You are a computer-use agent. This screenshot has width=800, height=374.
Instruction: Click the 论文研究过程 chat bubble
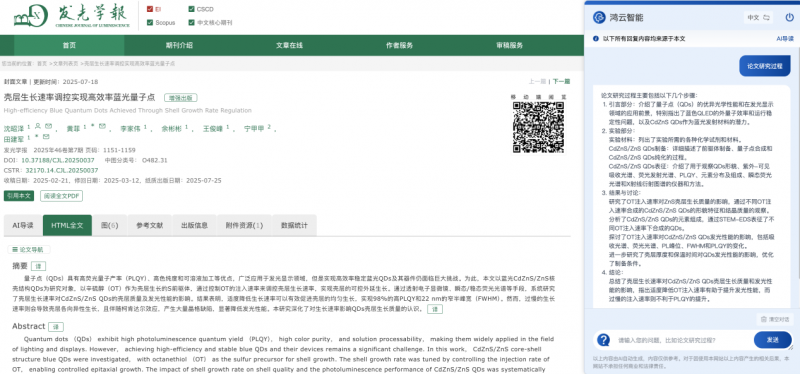click(x=764, y=66)
